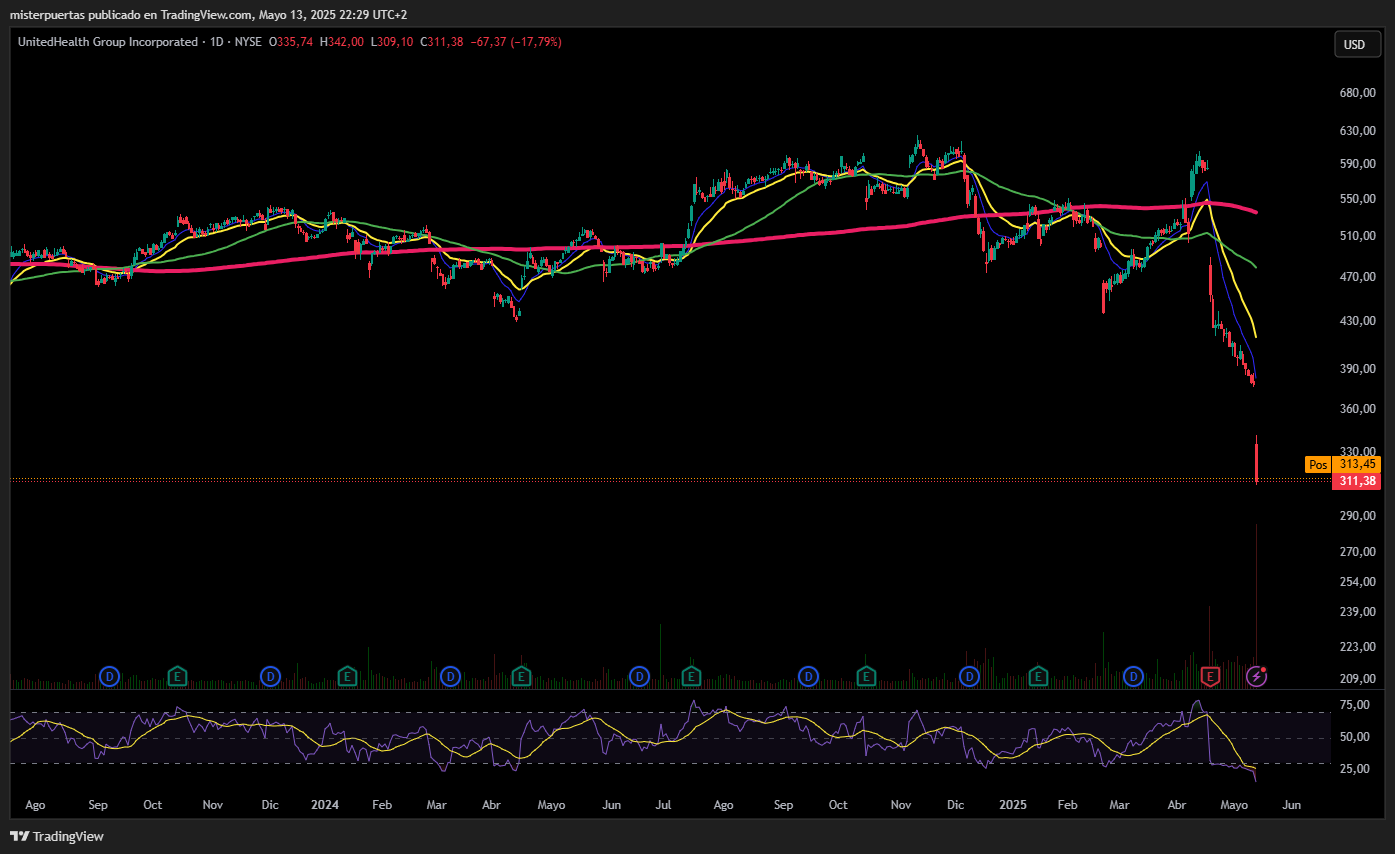Click the low value L309,10
The height and width of the screenshot is (854, 1395).
(x=392, y=42)
